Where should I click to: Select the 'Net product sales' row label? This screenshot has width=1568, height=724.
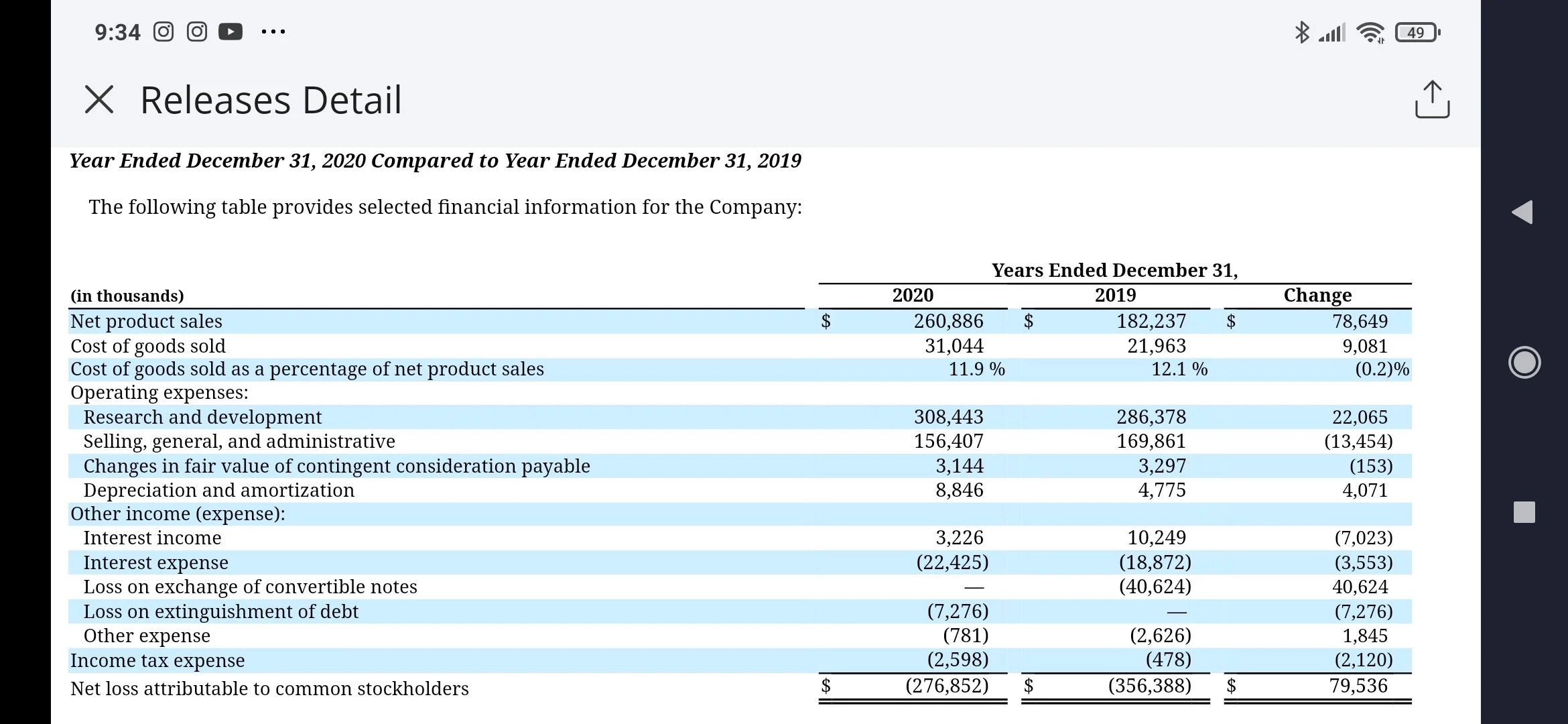[146, 321]
